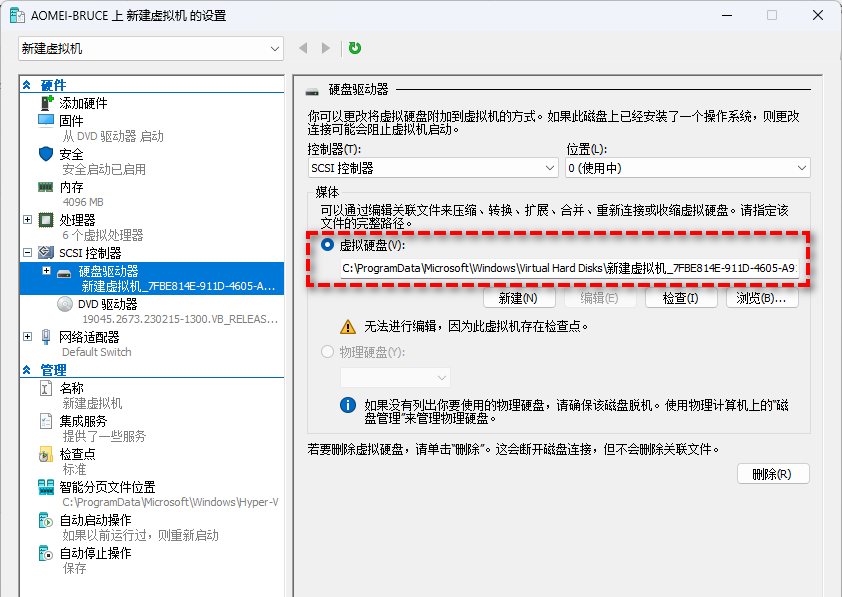842x597 pixels.
Task: Click the Default Switch text
Action: (97, 352)
